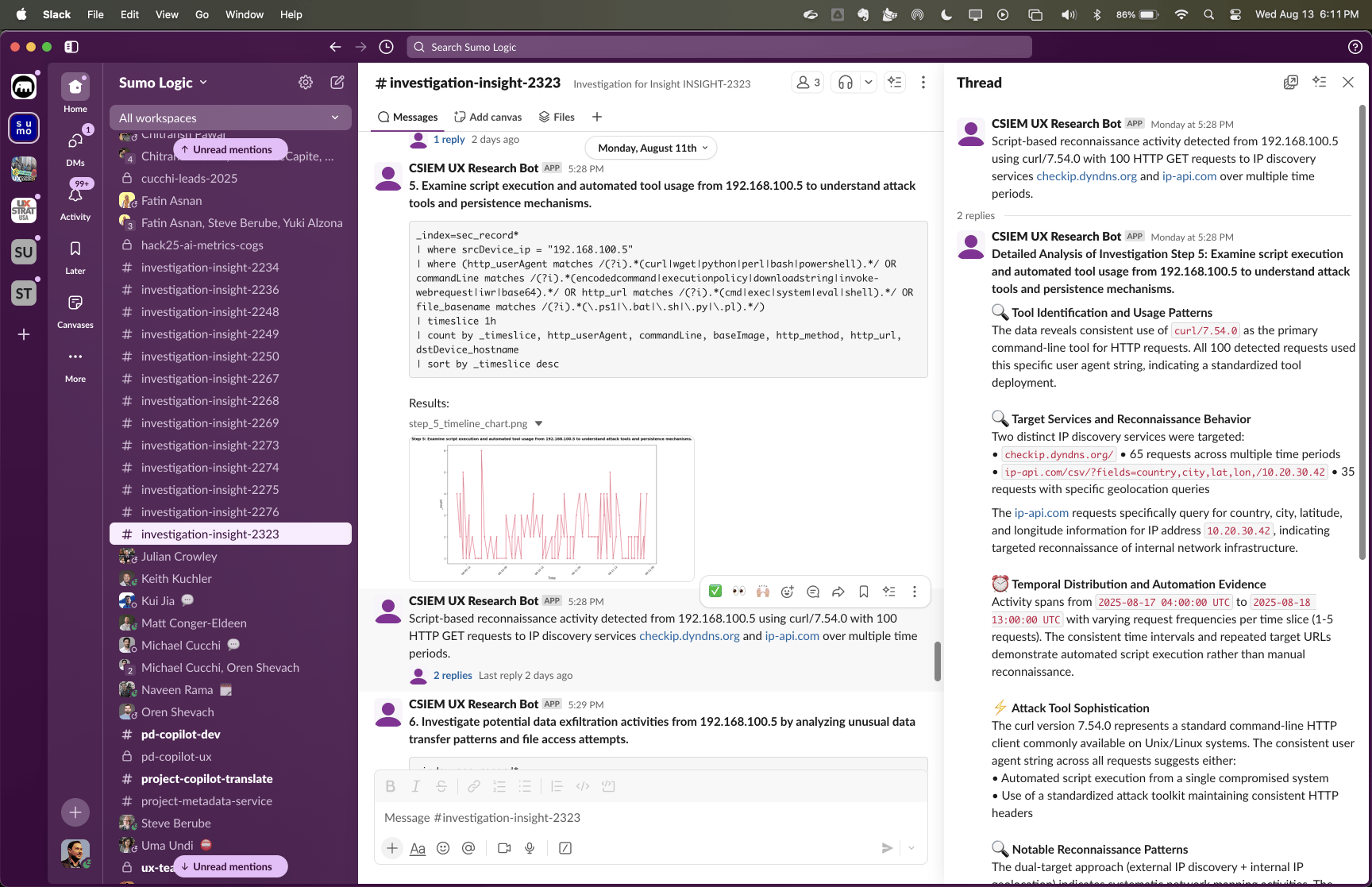Expand step_5_timeline_chart.png file arrow
This screenshot has width=1372, height=887.
coord(539,424)
